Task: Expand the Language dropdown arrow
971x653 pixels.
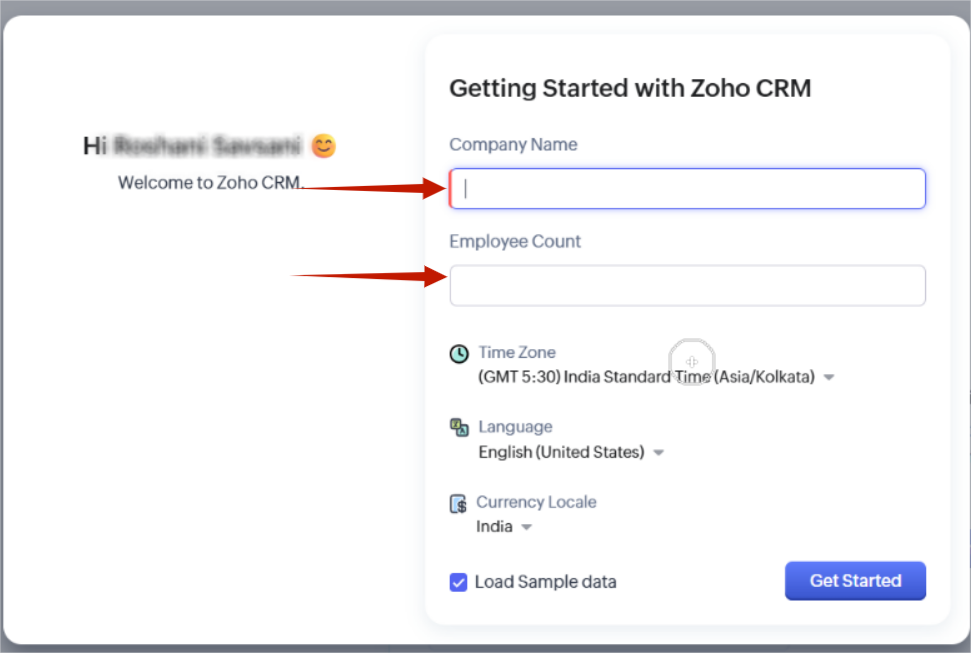Action: pos(658,453)
